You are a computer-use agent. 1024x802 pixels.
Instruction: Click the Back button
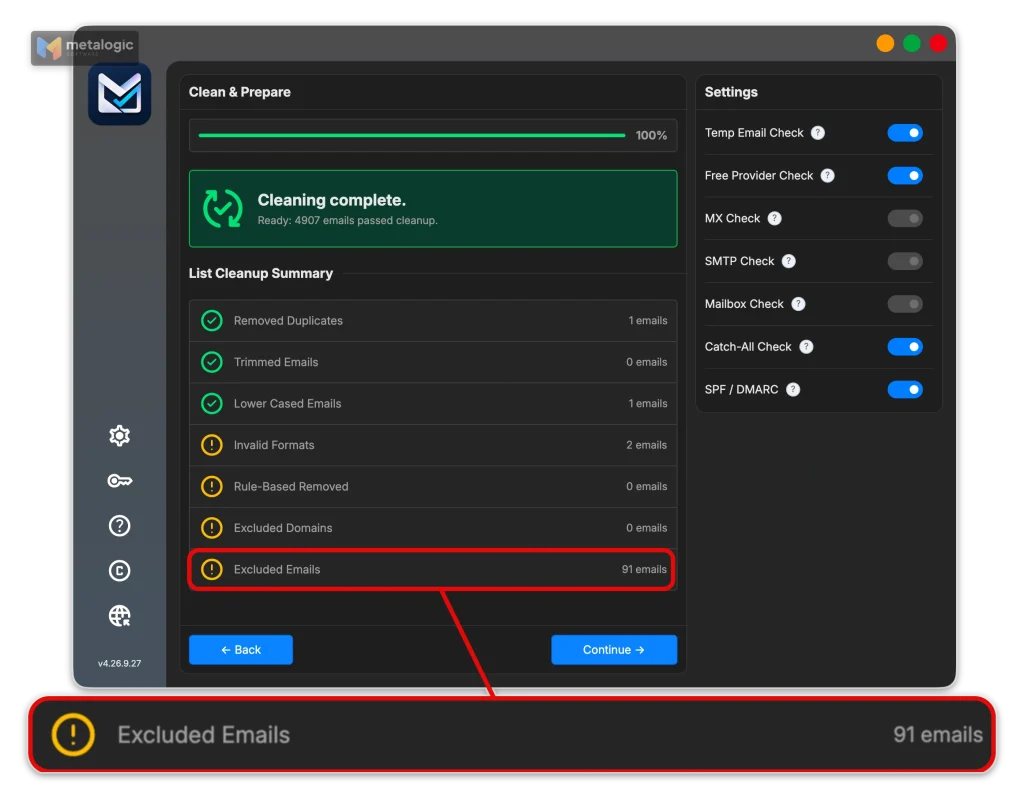point(241,650)
